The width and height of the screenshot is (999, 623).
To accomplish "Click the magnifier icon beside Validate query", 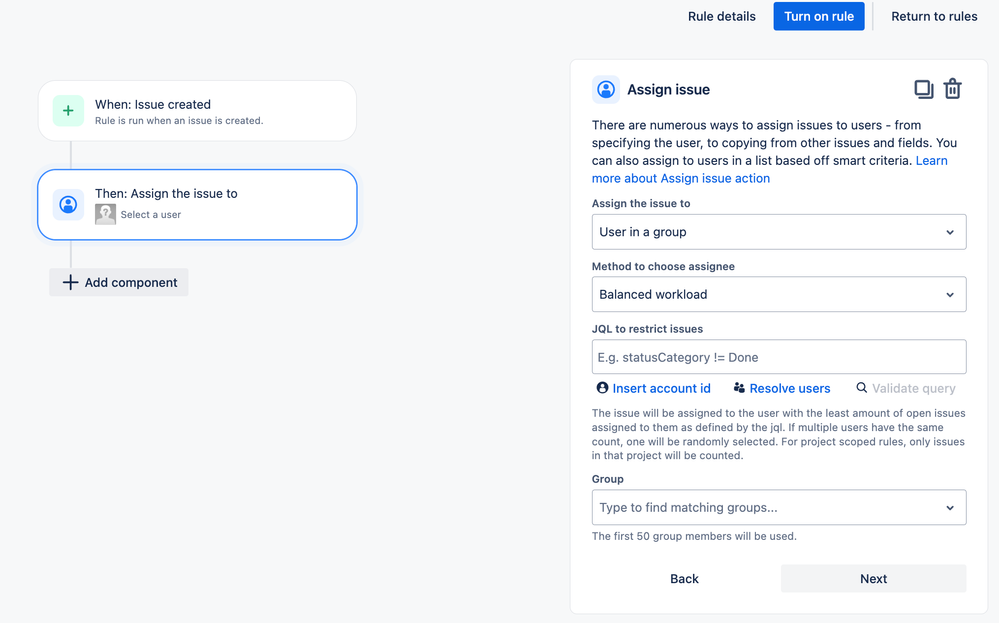I will 861,388.
